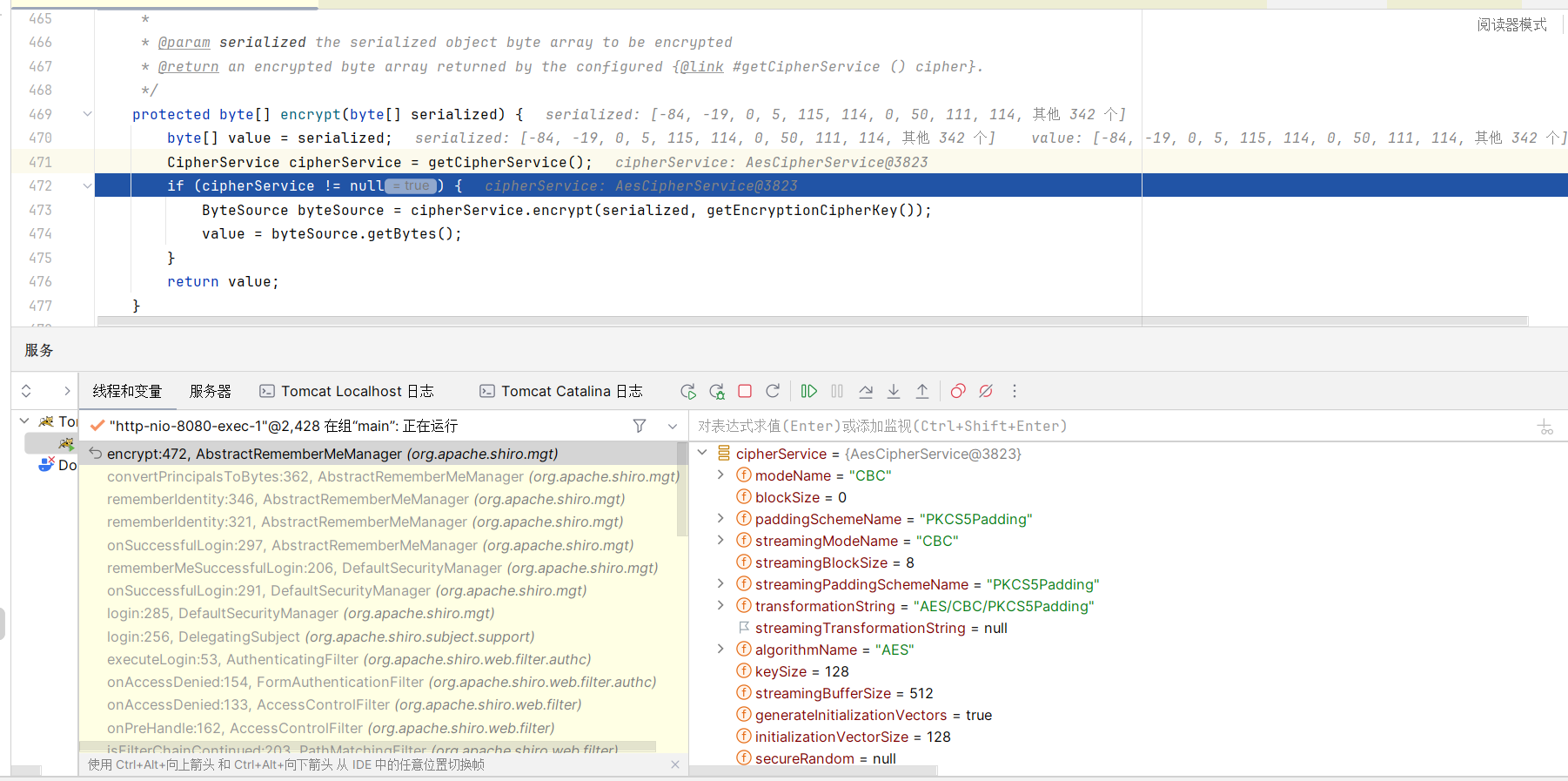Collapse the Tomcat node in services tree

point(24,421)
